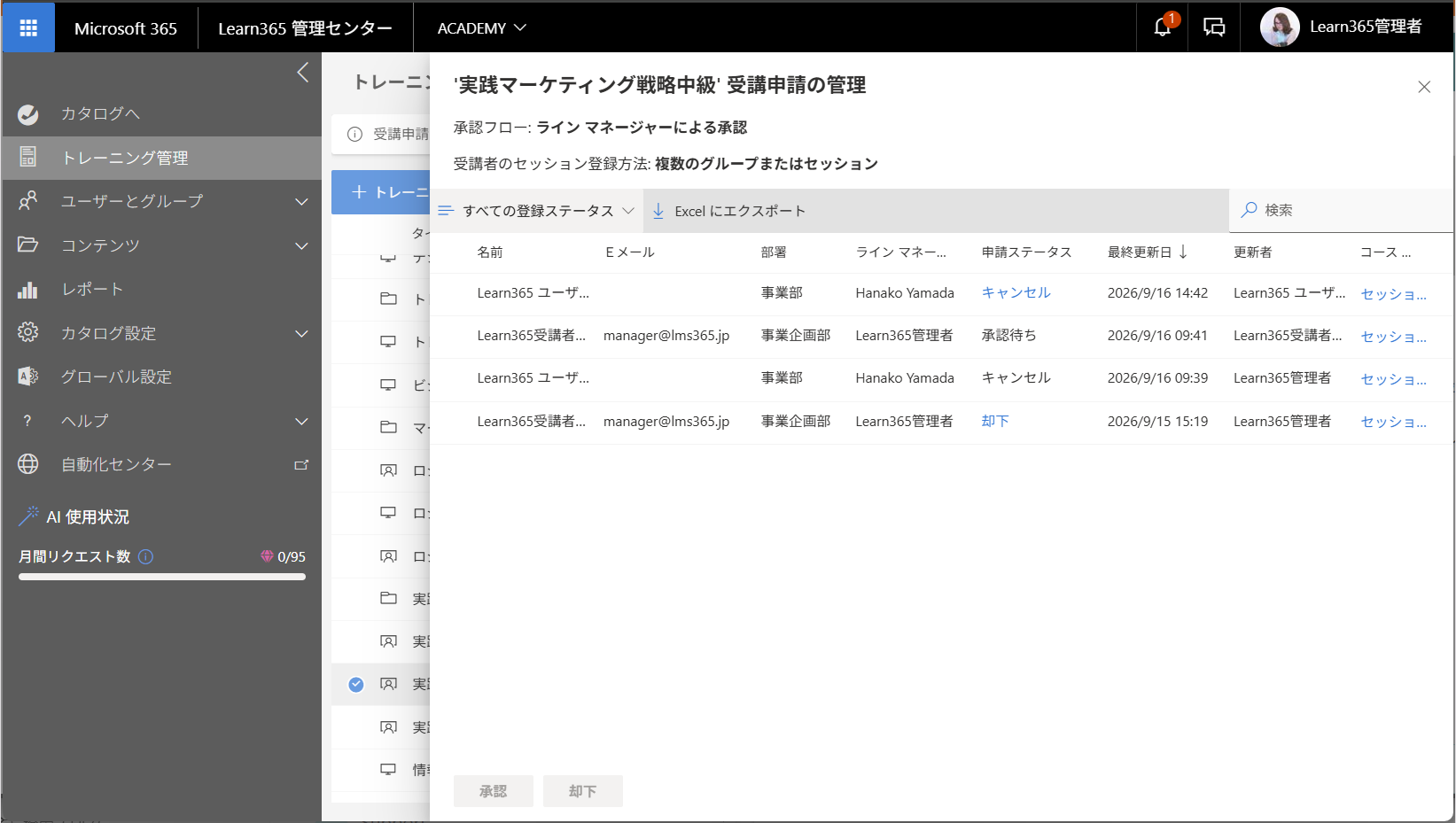The width and height of the screenshot is (1456, 823).
Task: Click the コンテンツ folder icon
Action: click(x=28, y=245)
